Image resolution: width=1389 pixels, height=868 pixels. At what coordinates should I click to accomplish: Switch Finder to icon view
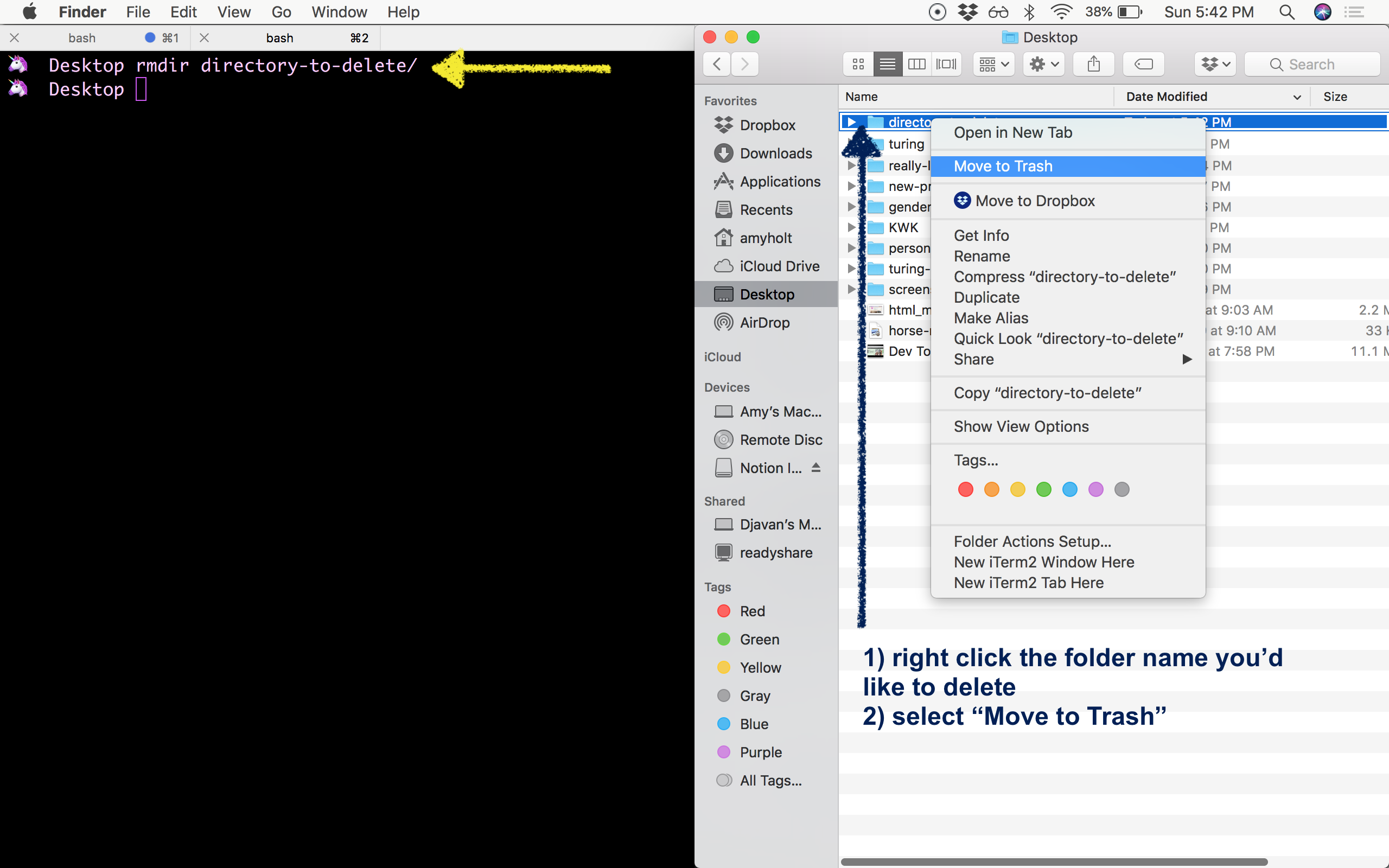pos(857,63)
